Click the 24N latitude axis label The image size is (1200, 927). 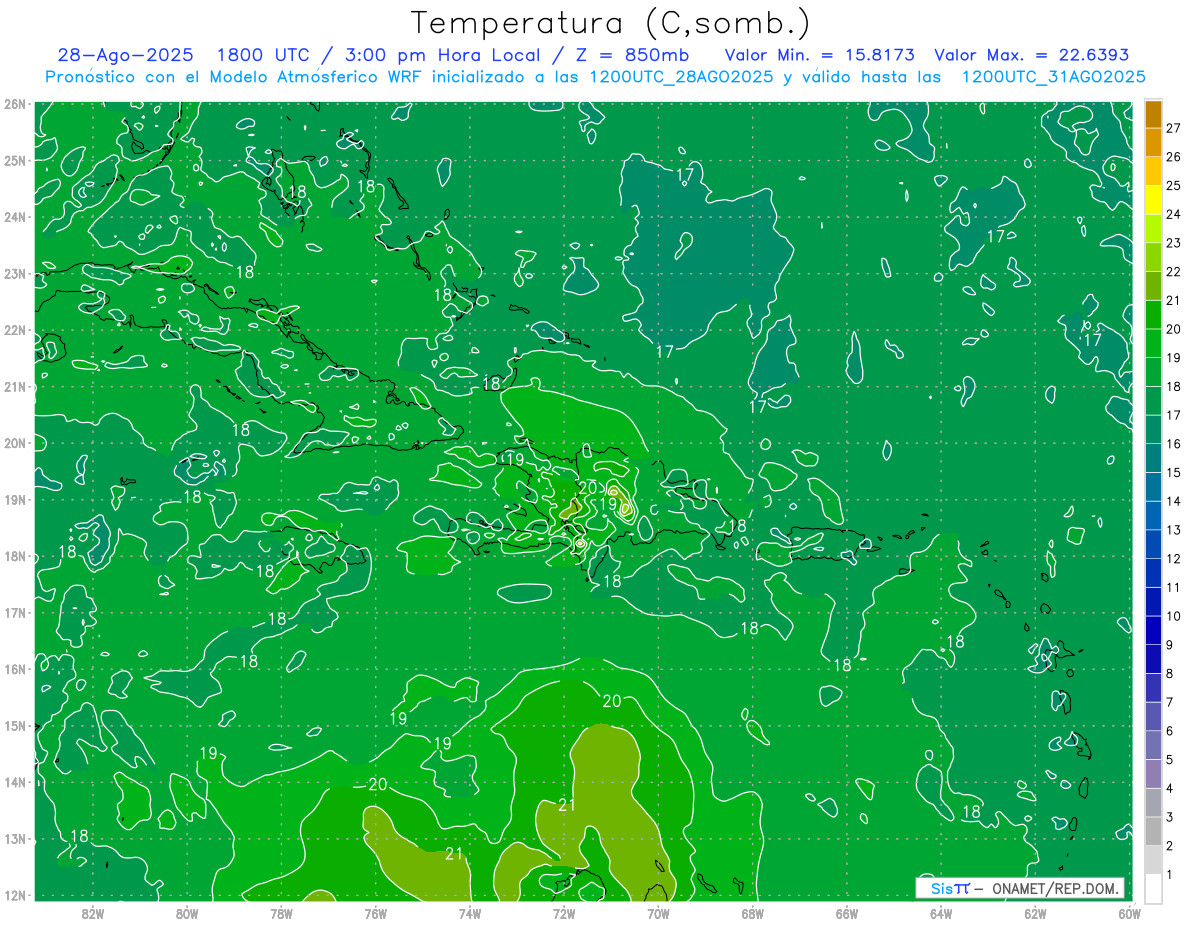[x=14, y=217]
